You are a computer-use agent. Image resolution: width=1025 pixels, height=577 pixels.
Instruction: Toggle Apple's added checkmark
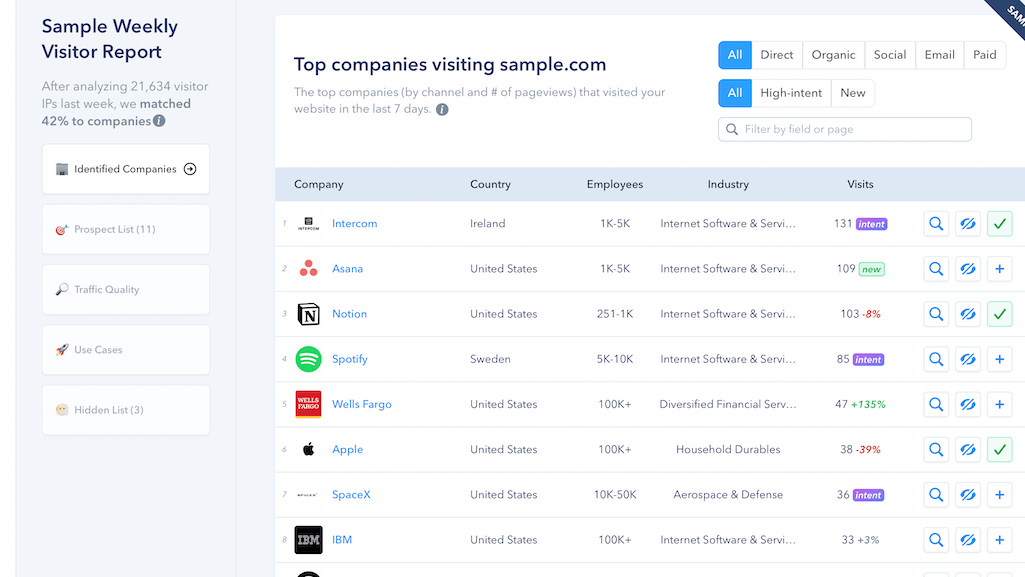(x=999, y=449)
